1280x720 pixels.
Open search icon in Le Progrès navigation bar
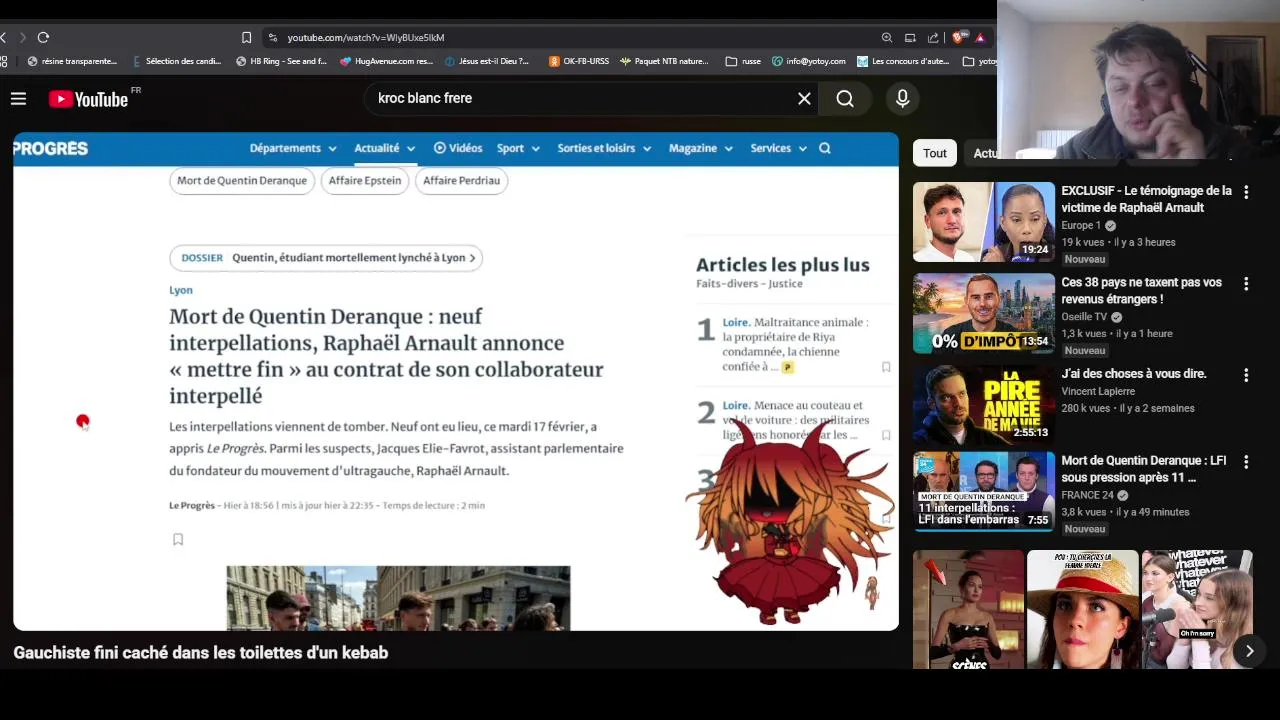click(825, 148)
